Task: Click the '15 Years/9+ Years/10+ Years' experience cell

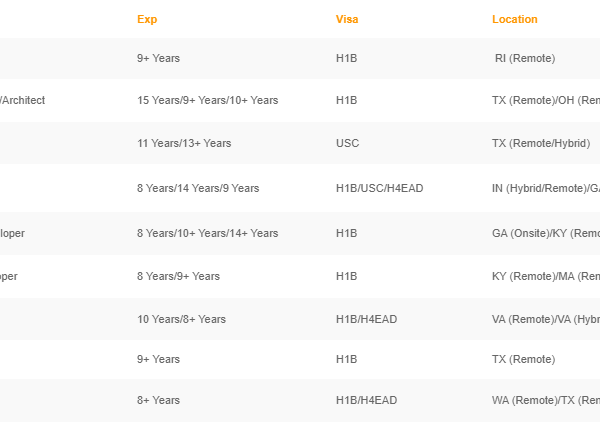Action: pyautogui.click(x=207, y=100)
